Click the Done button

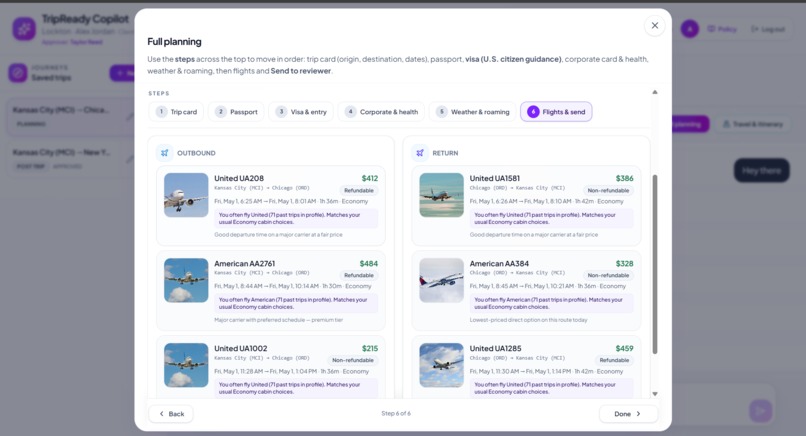[628, 413]
